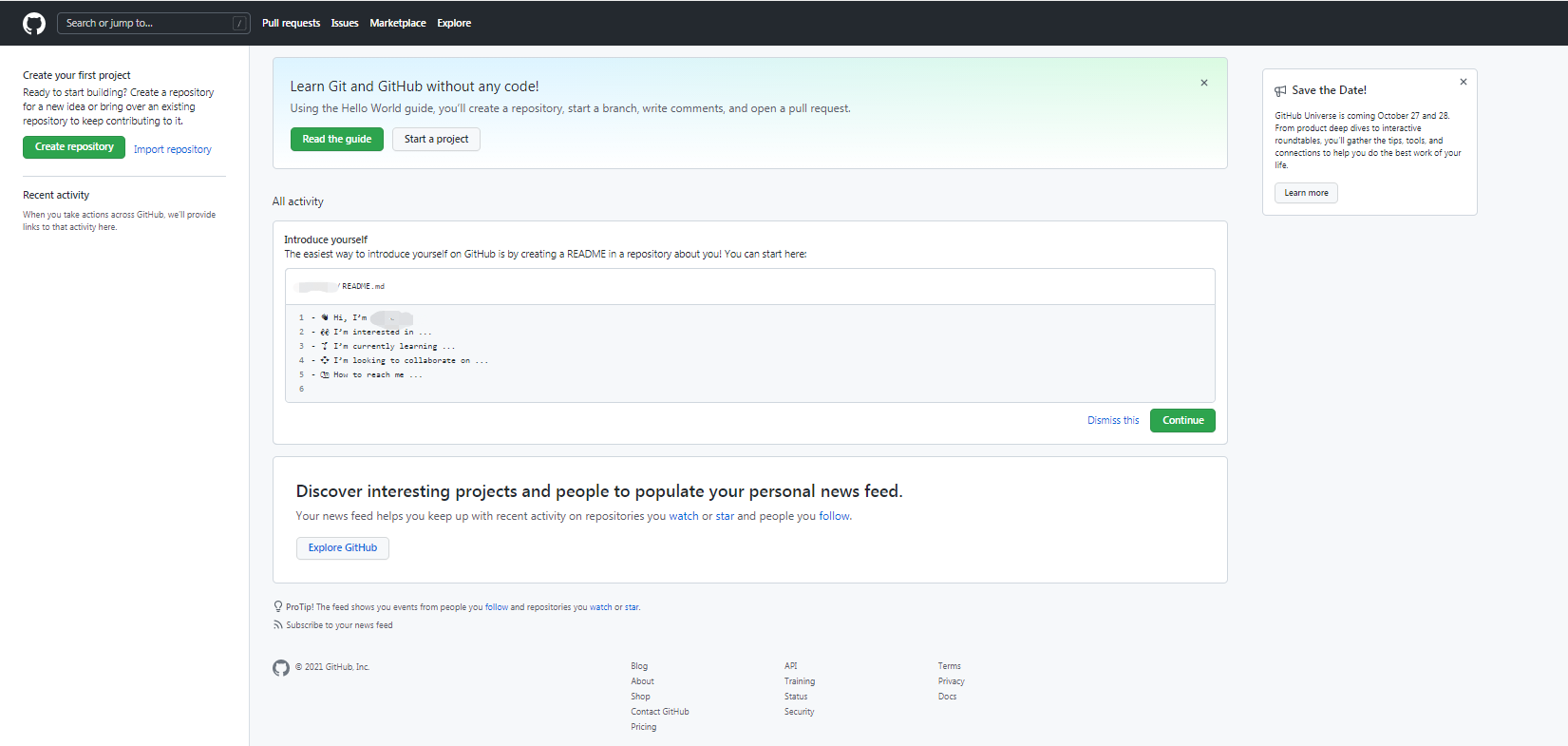
Task: Follow the follow link in news feed description
Action: (835, 516)
